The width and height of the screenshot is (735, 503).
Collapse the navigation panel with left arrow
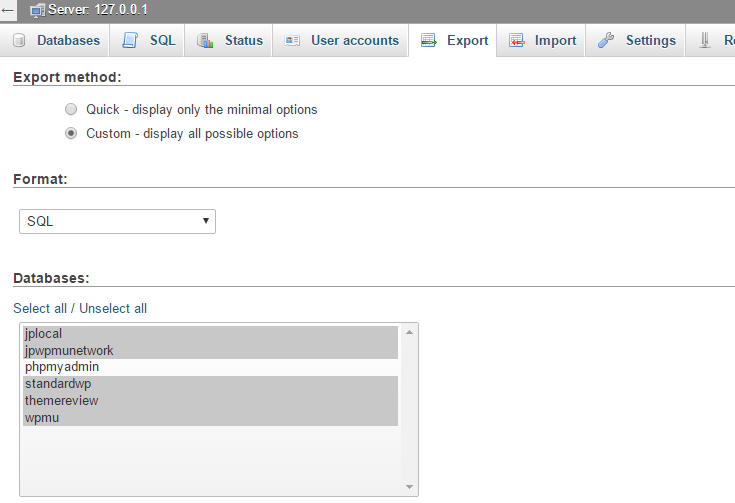tap(8, 10)
